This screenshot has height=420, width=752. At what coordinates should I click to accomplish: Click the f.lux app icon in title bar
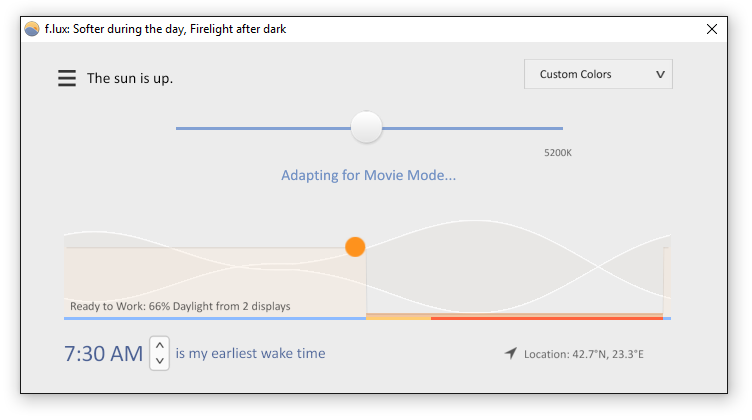point(32,29)
